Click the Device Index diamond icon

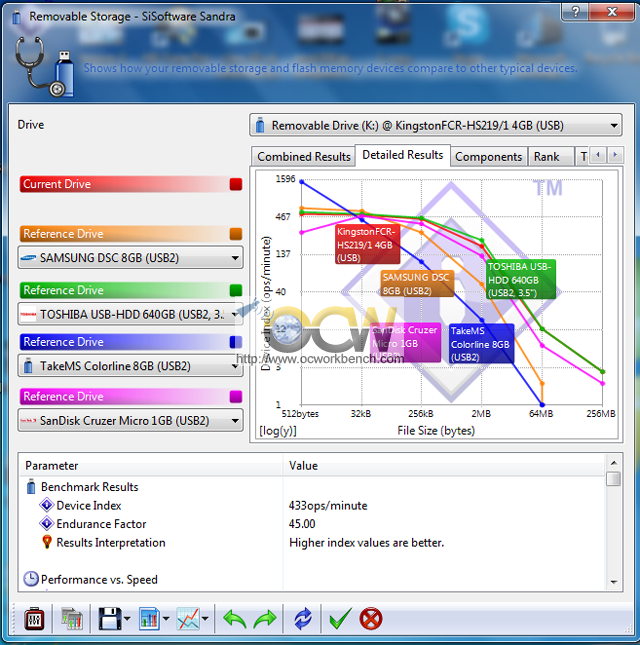tap(46, 505)
